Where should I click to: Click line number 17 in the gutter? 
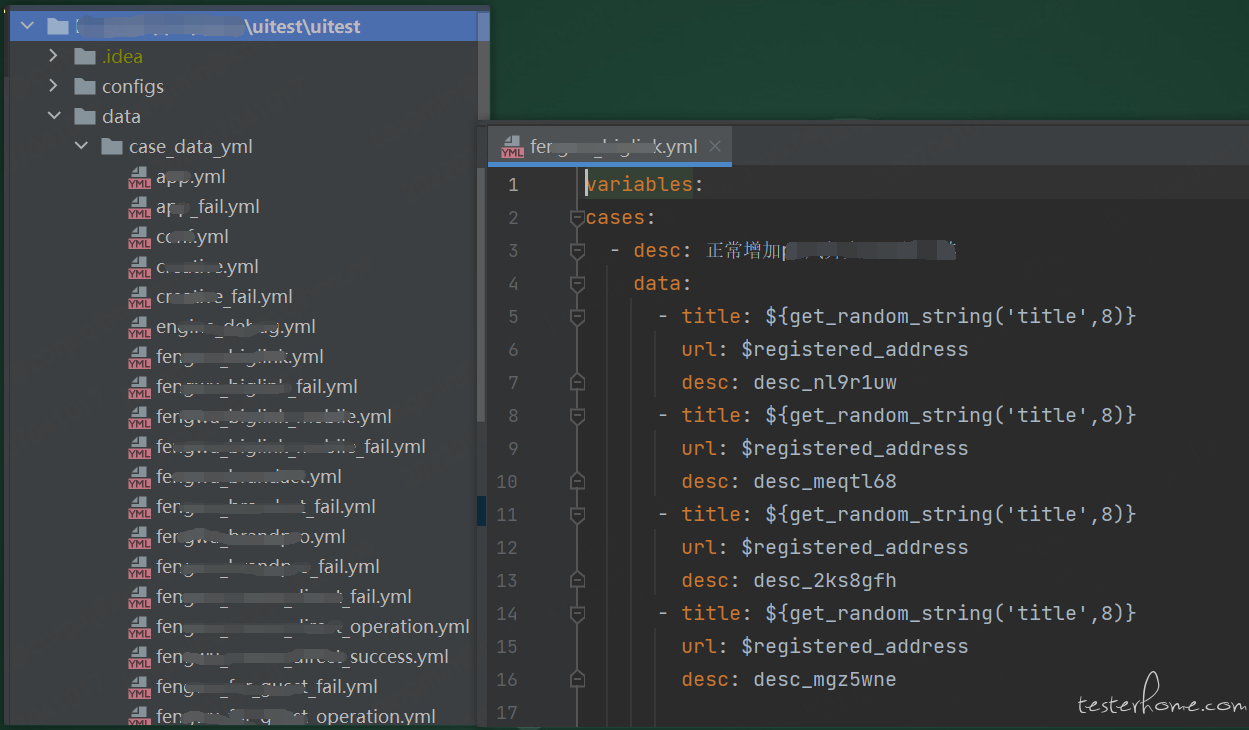pyautogui.click(x=507, y=712)
